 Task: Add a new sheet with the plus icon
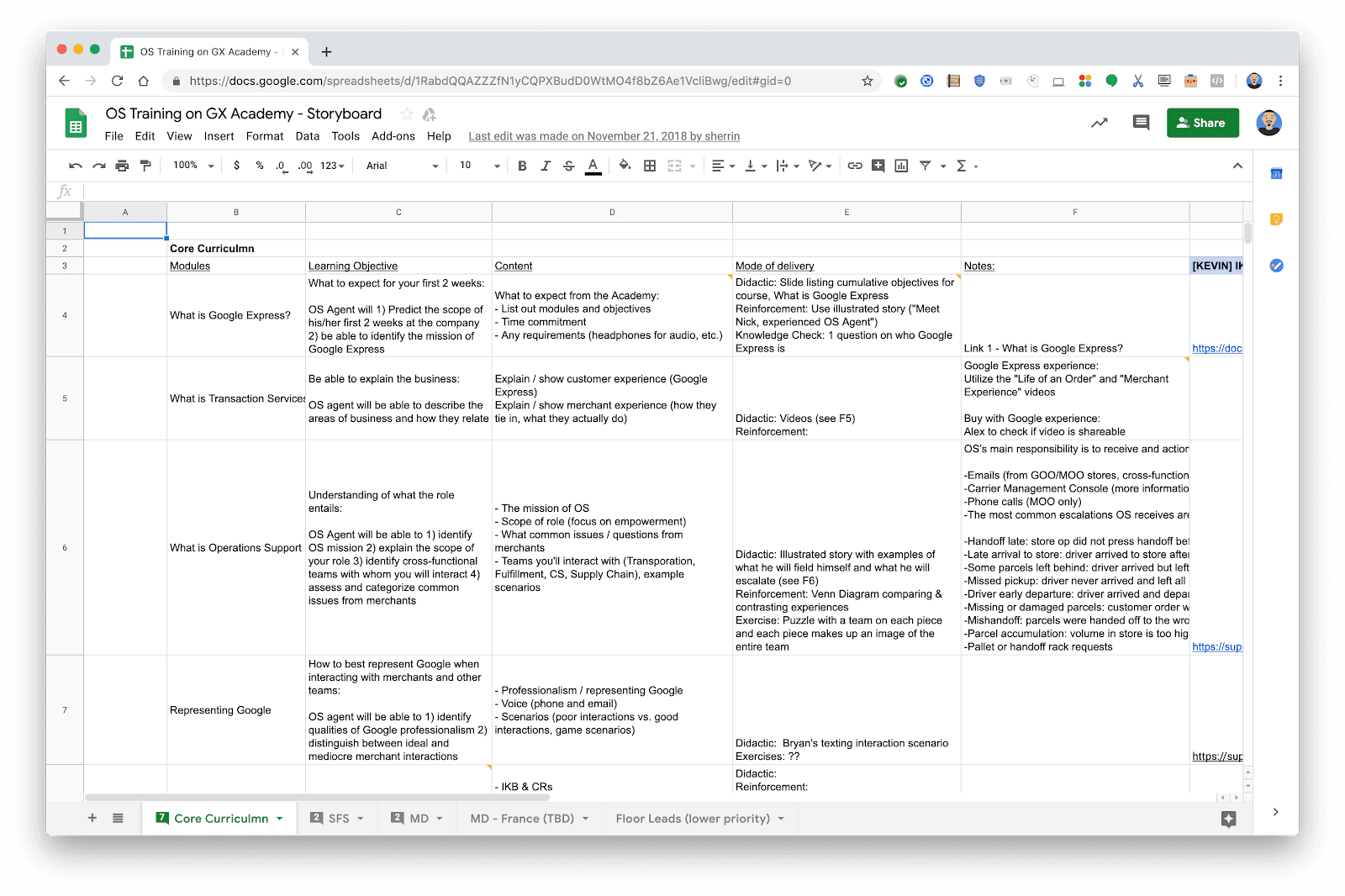click(92, 818)
